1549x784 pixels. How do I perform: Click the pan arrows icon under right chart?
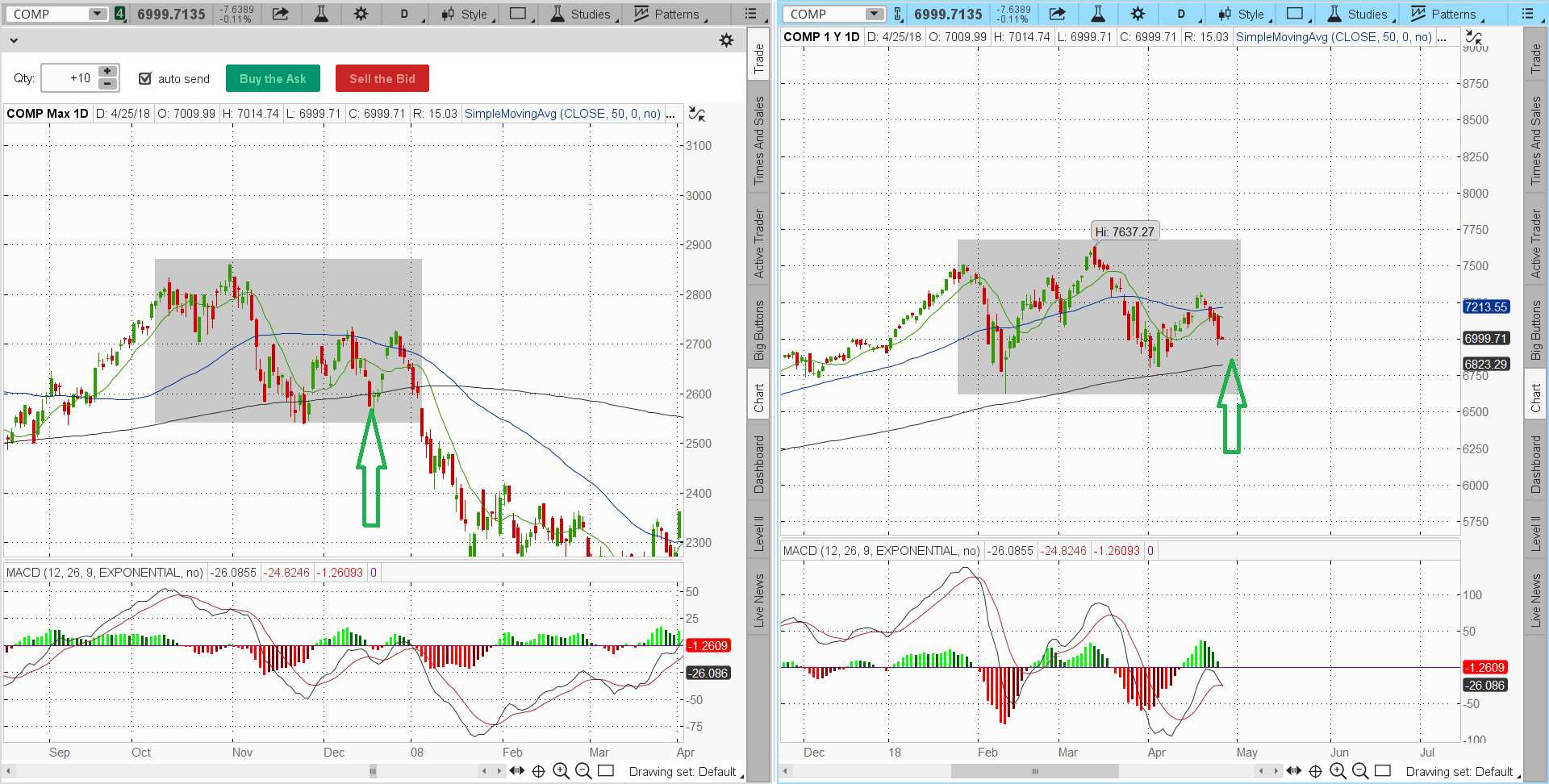click(x=1293, y=771)
